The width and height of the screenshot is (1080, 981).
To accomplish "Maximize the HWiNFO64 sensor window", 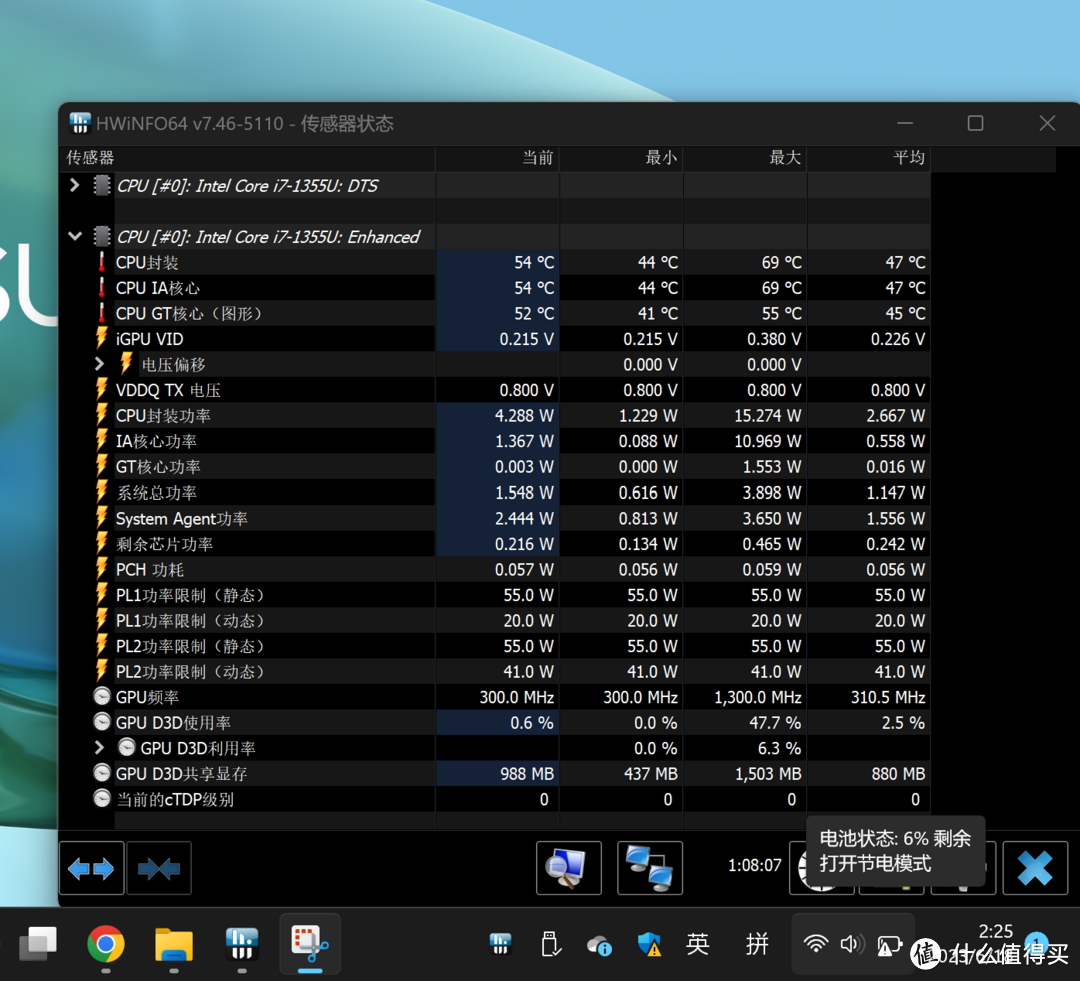I will click(x=975, y=123).
